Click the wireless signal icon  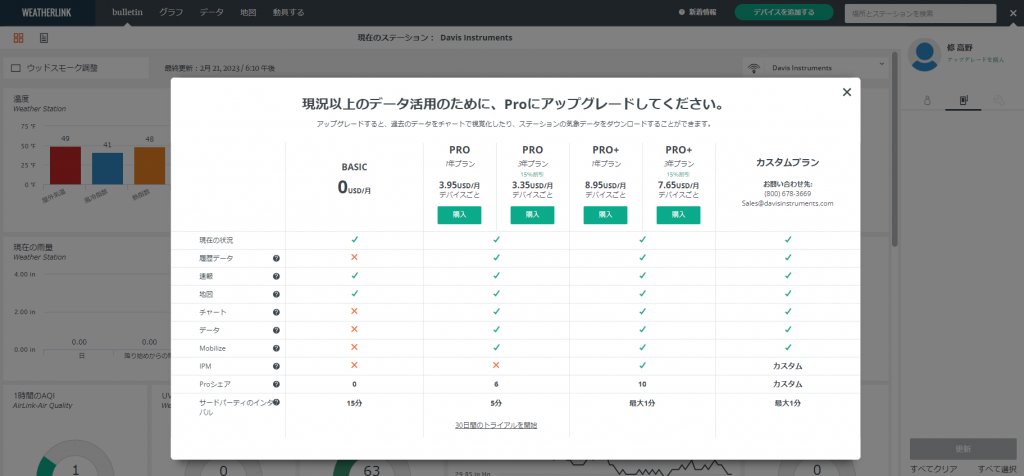click(754, 67)
